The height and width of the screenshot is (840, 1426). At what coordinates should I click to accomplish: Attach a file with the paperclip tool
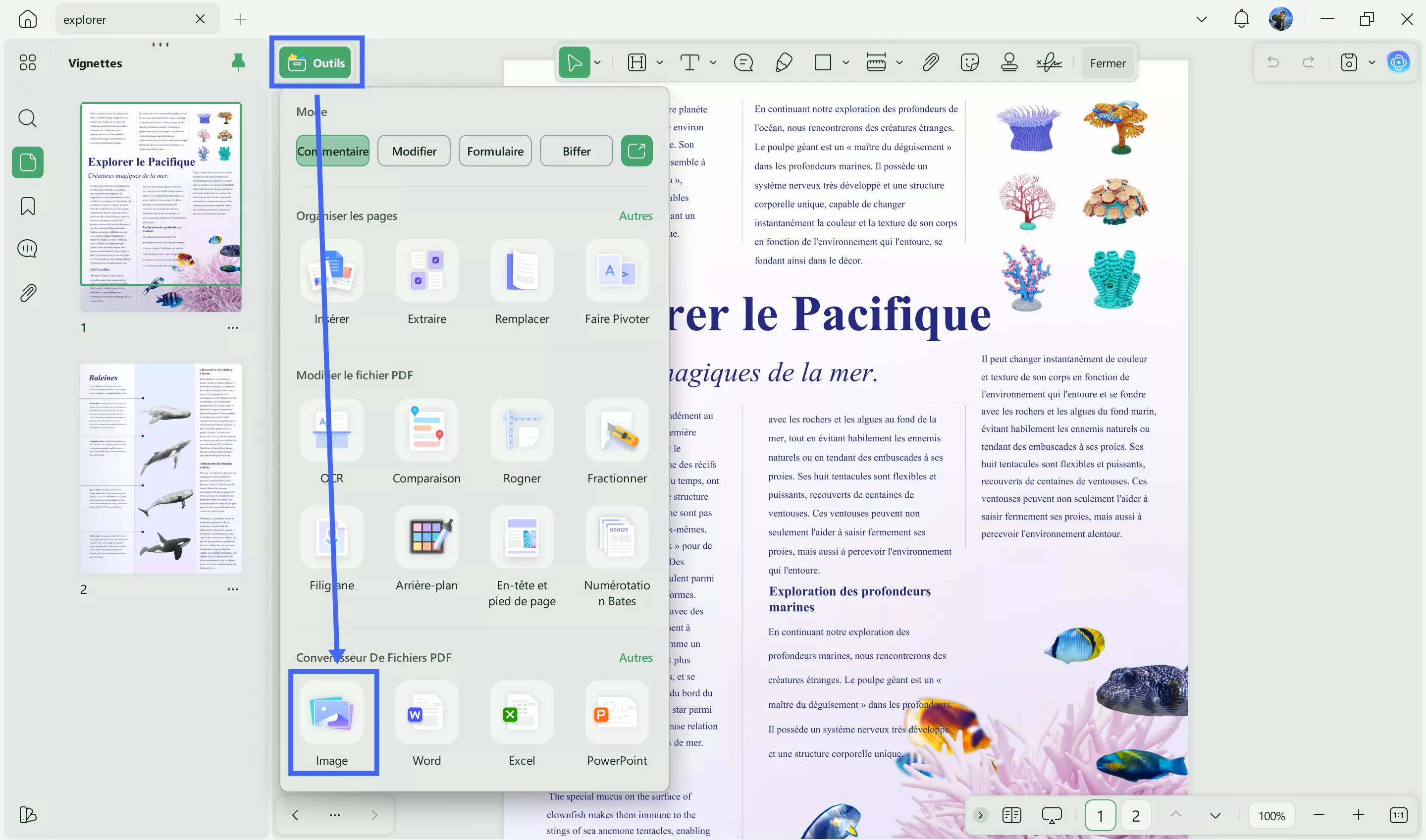pos(930,62)
